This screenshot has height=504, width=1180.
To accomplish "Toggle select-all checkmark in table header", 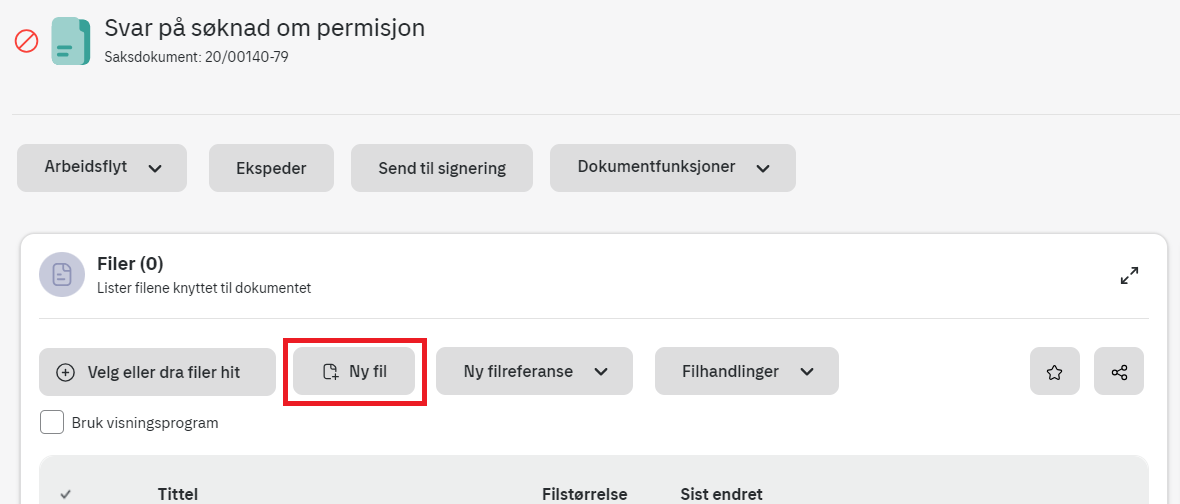I will point(65,494).
